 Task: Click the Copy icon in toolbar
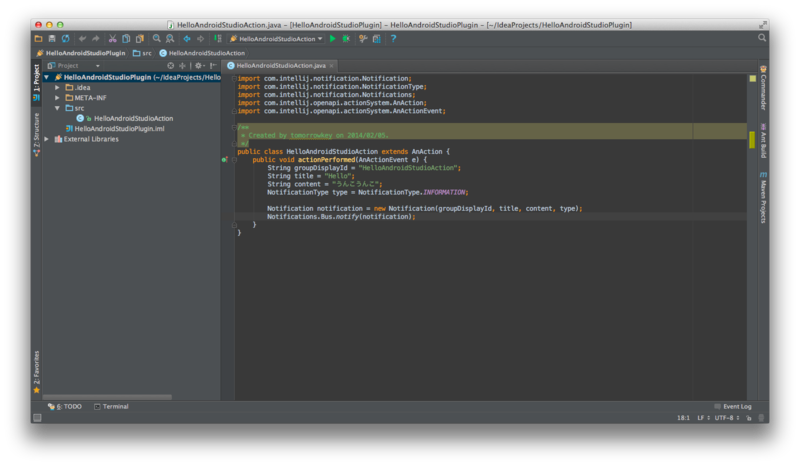click(126, 39)
